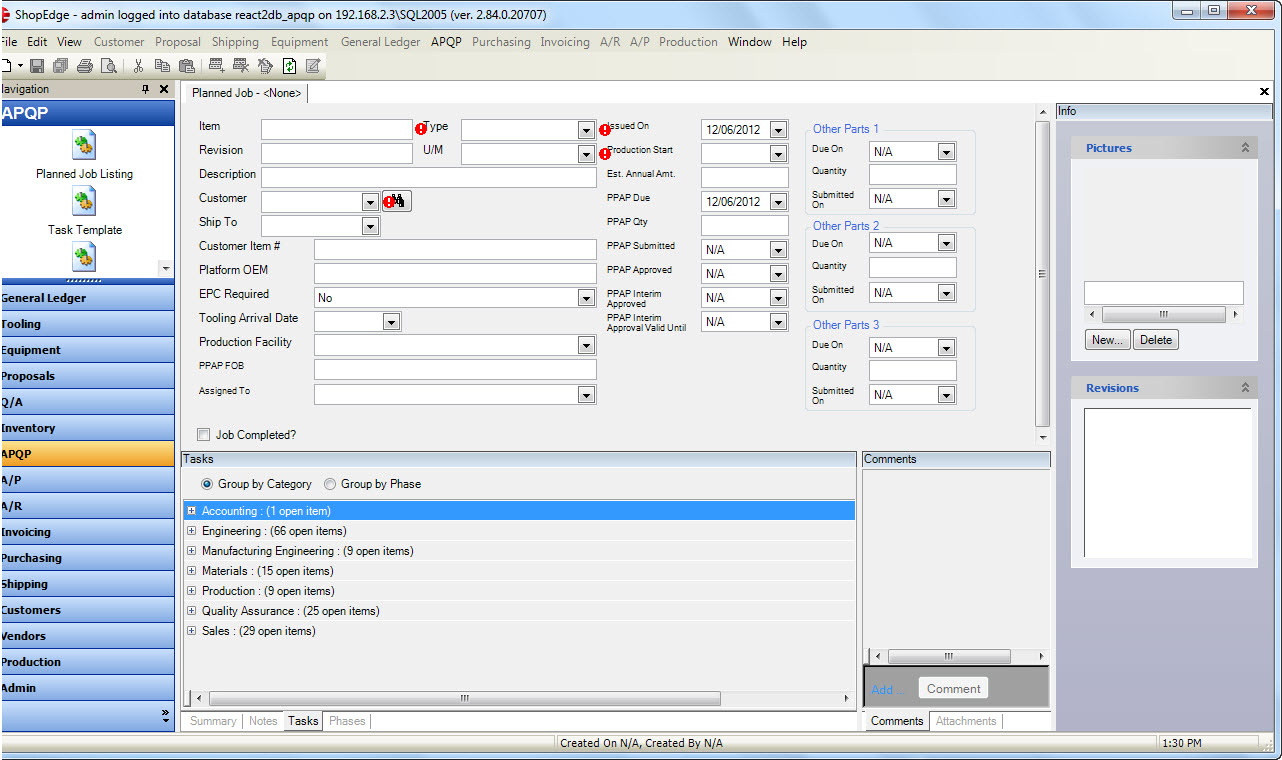Select Group by Category radio button

point(207,484)
